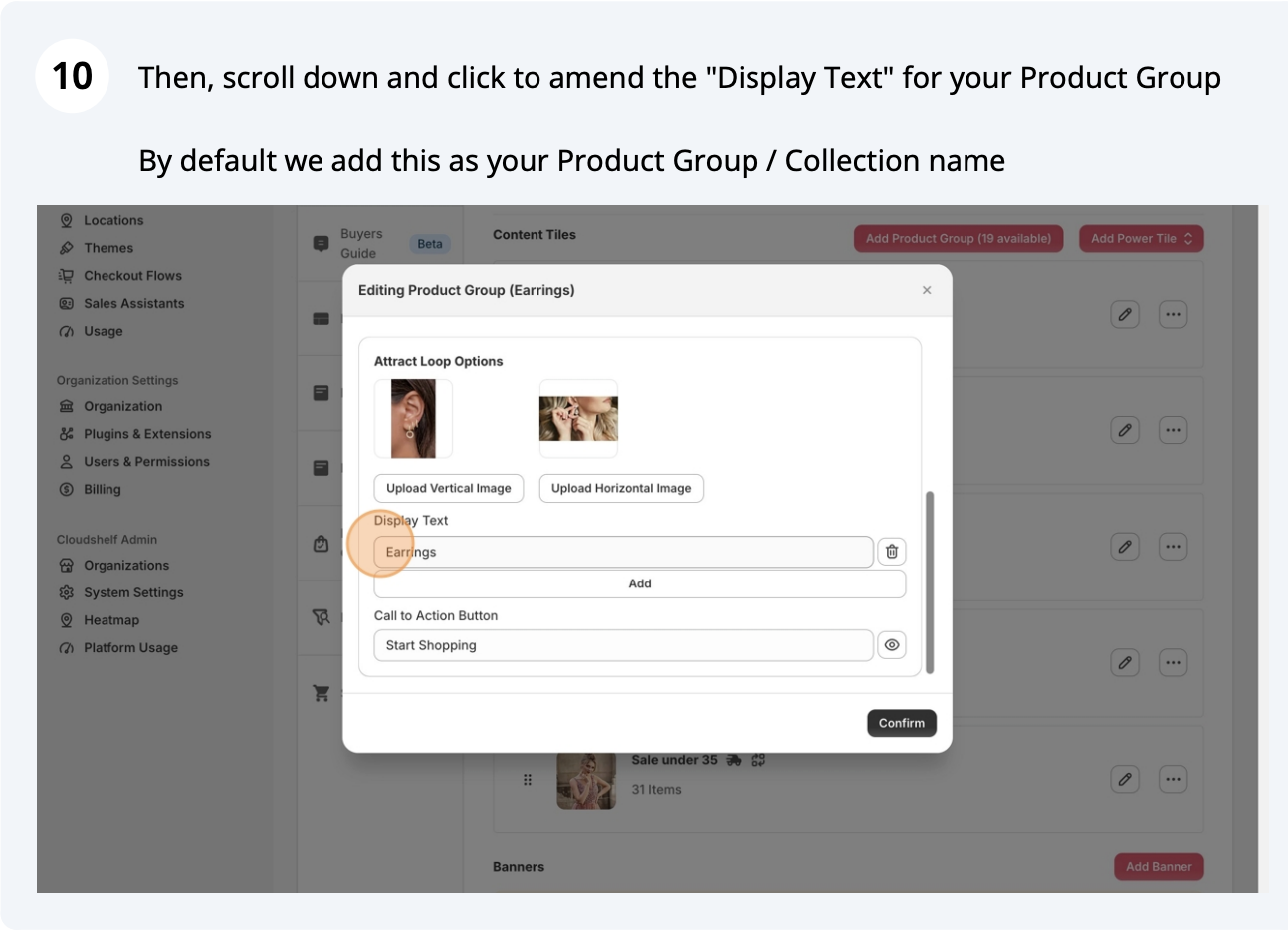1288x930 pixels.
Task: Click Upload Horizontal Image button
Action: click(621, 488)
